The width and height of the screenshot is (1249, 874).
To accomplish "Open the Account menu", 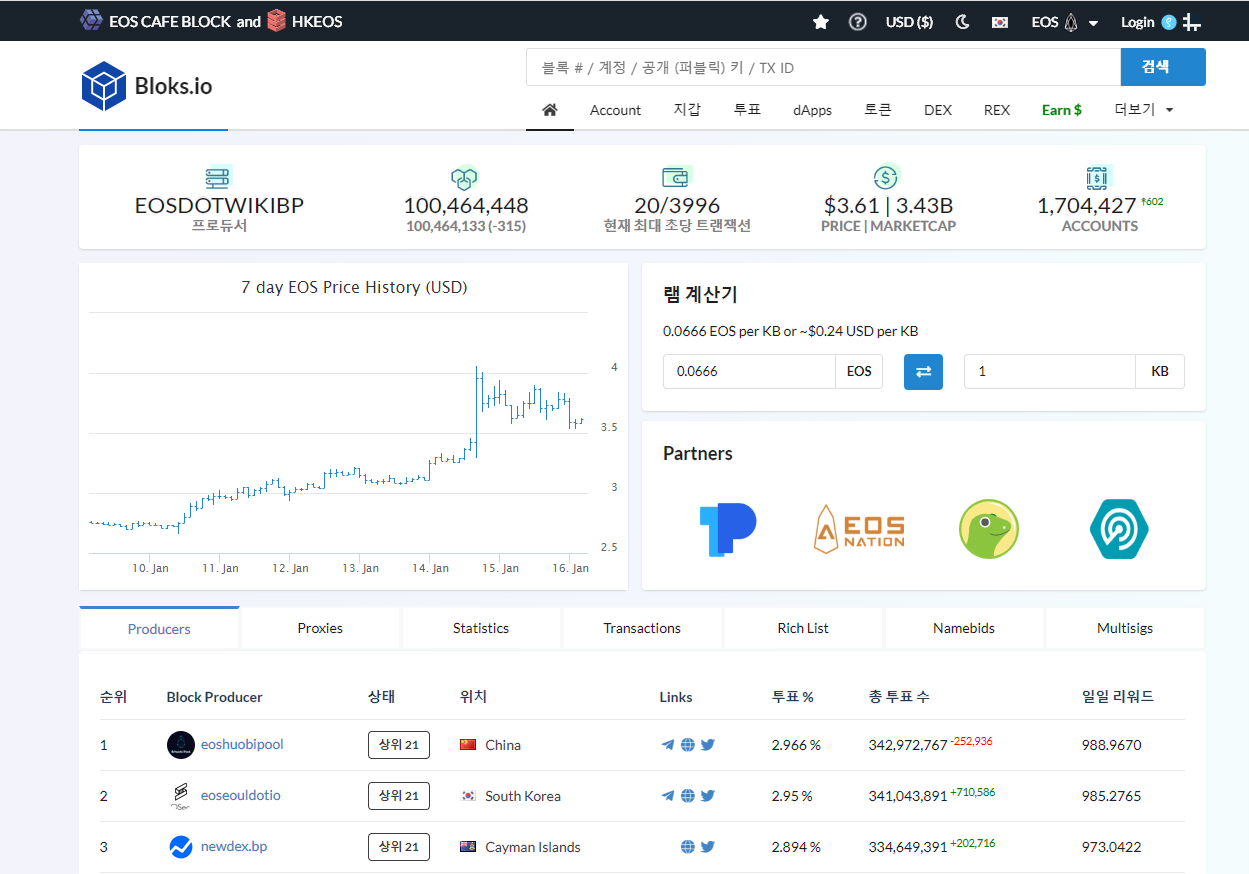I will point(615,110).
